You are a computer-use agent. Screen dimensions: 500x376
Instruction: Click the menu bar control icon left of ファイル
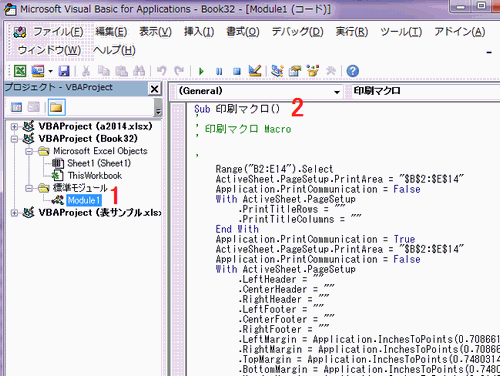(x=20, y=32)
